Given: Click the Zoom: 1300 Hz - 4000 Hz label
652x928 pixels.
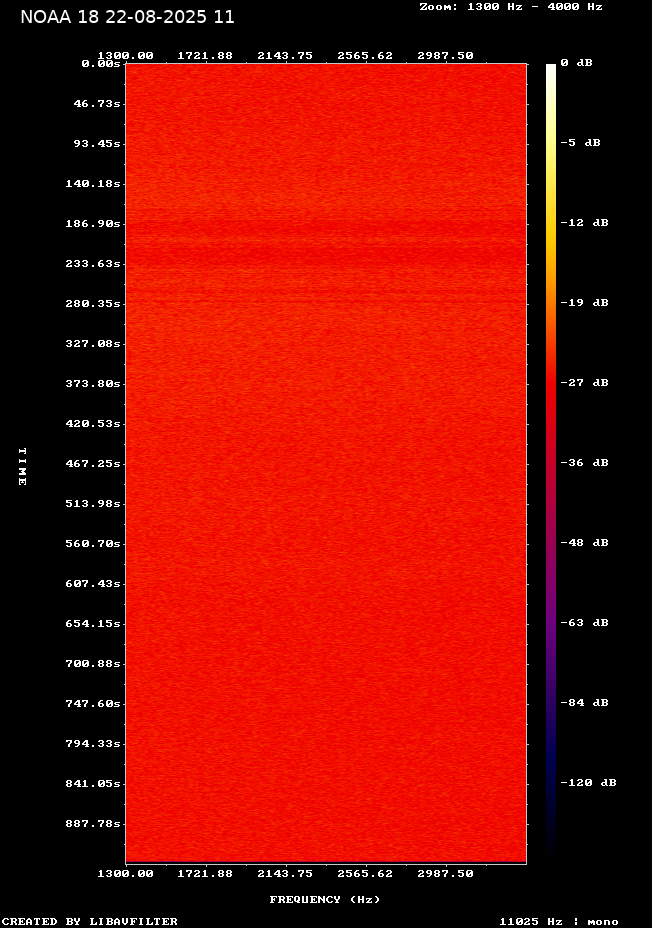Looking at the screenshot, I should coord(510,6).
